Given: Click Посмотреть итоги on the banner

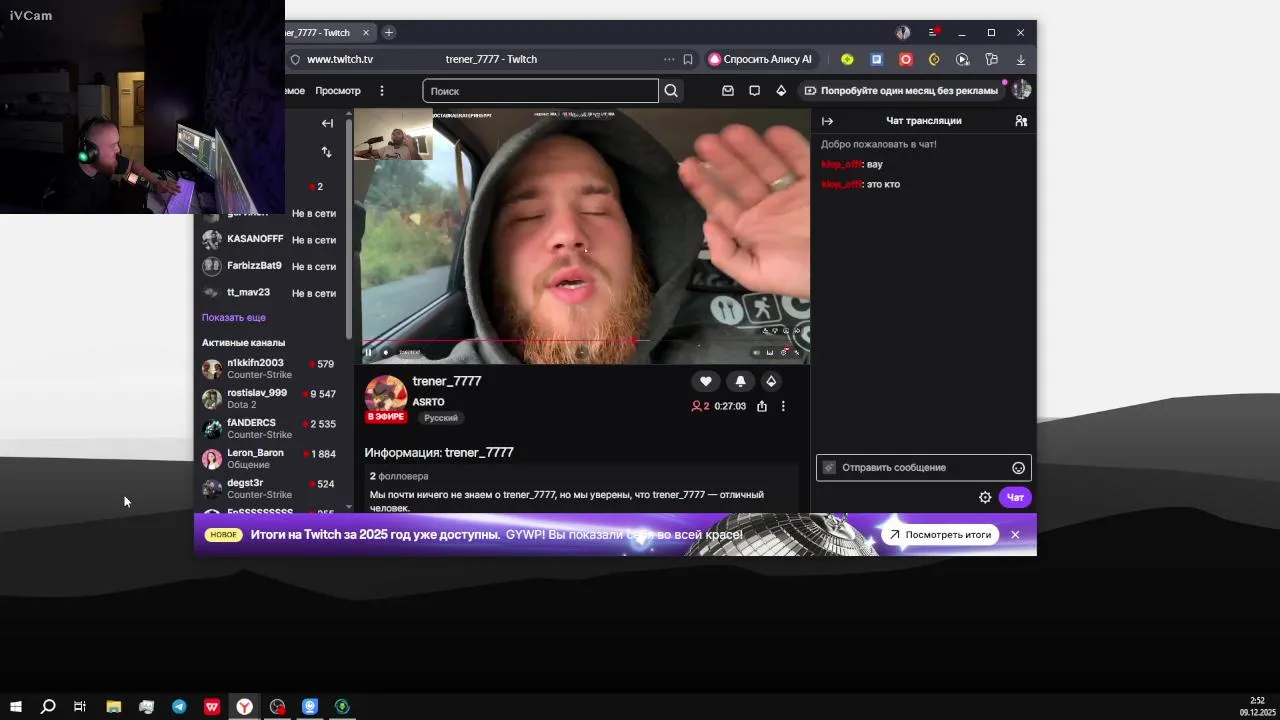Looking at the screenshot, I should pos(940,535).
